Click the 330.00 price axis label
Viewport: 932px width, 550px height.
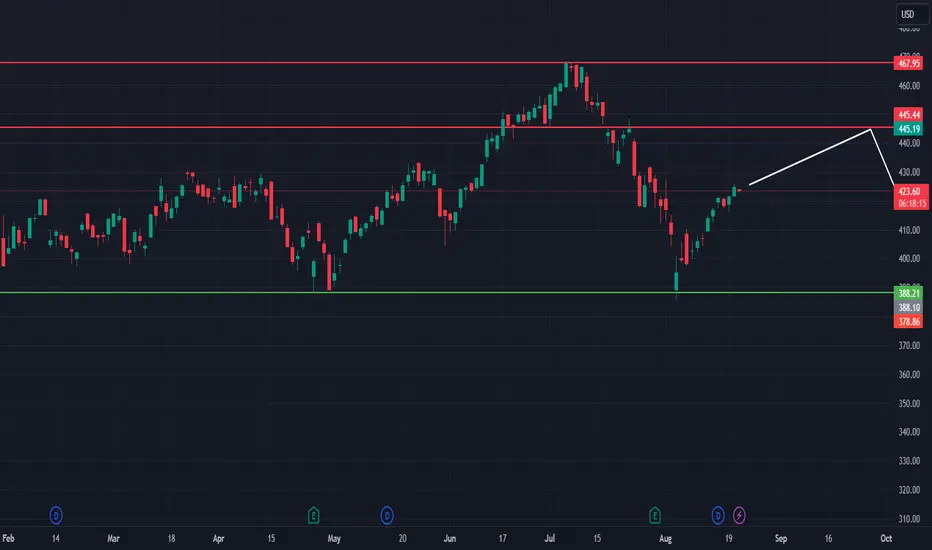pyautogui.click(x=909, y=461)
